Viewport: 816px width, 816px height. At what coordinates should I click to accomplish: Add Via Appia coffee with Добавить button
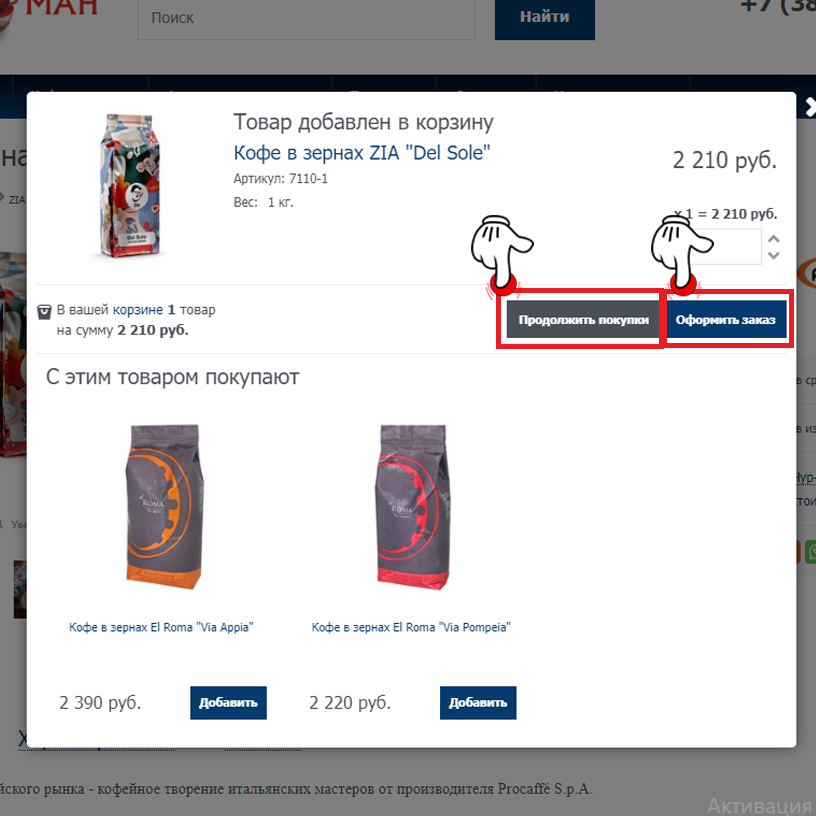[228, 703]
